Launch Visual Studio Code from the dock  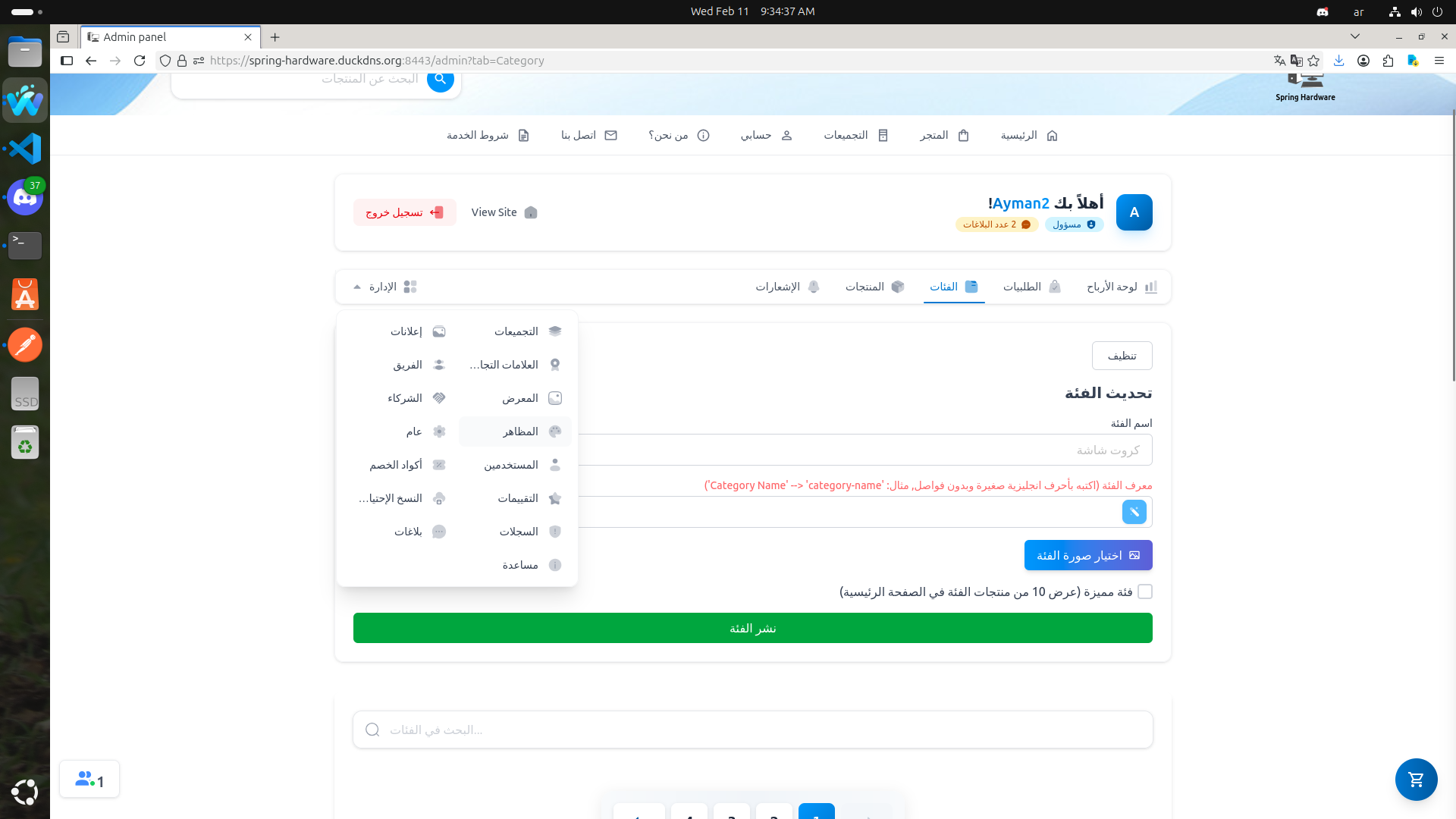click(24, 149)
